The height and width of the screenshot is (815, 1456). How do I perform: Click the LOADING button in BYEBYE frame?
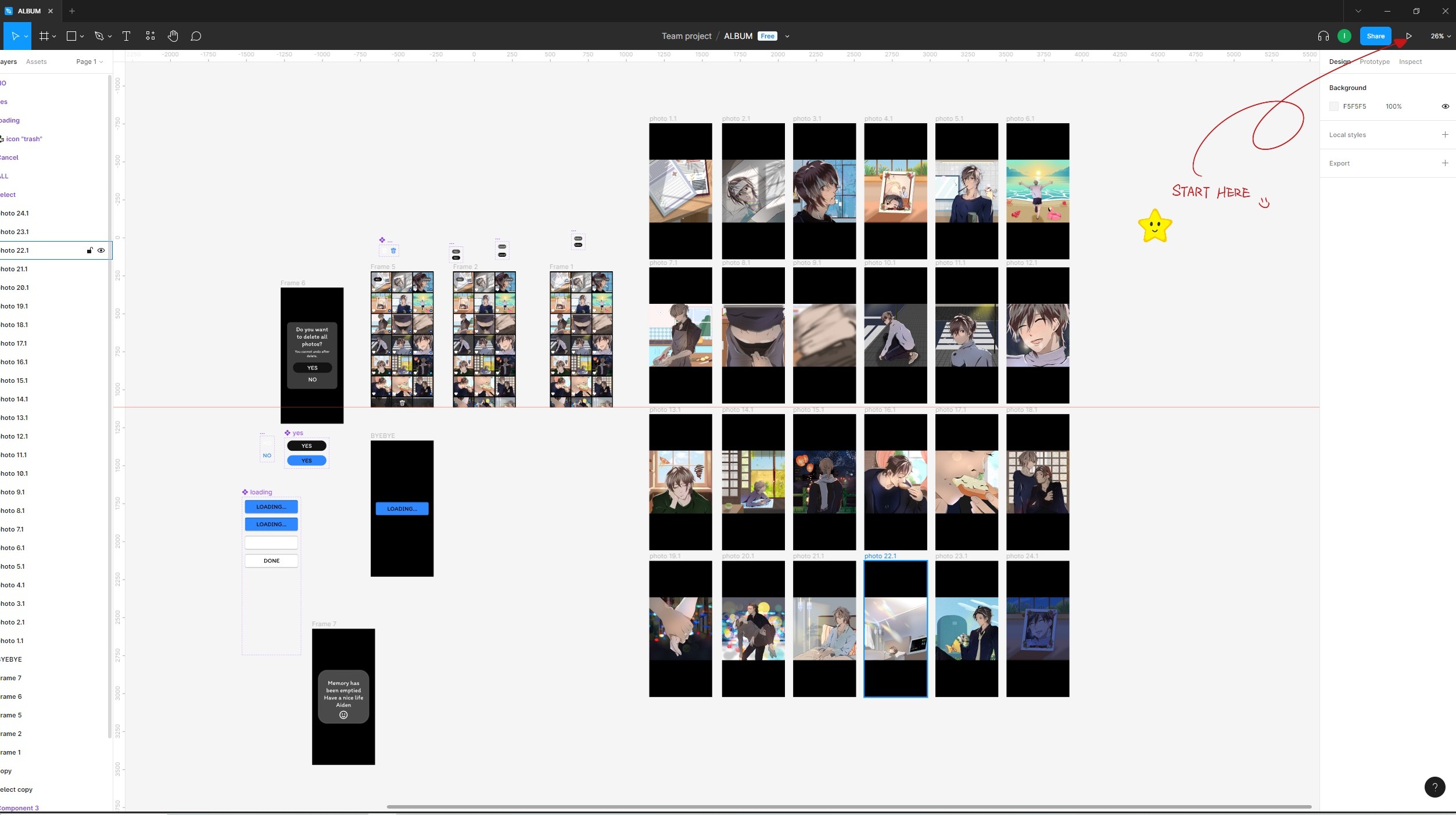point(402,509)
